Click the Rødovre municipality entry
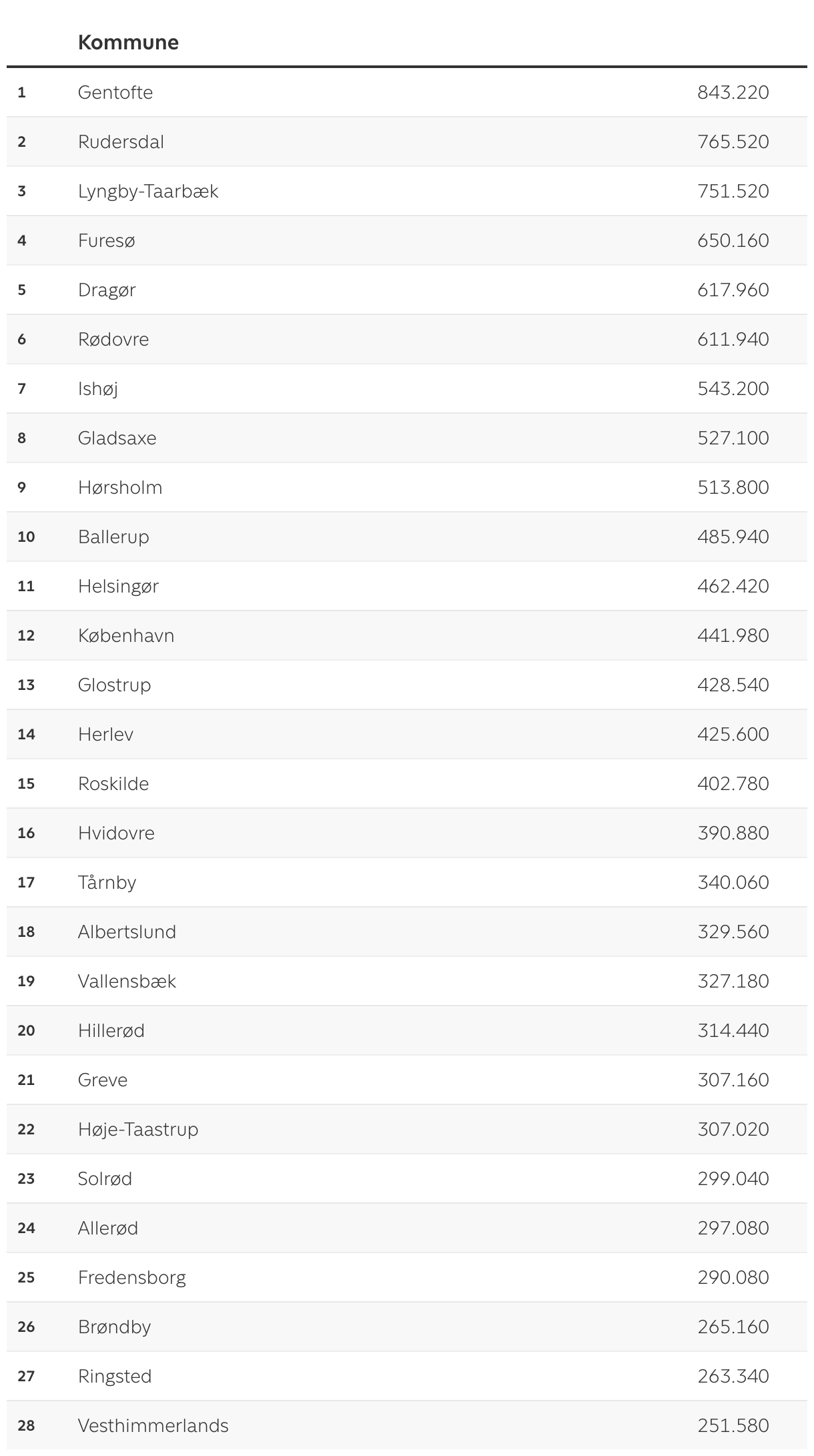 113,339
